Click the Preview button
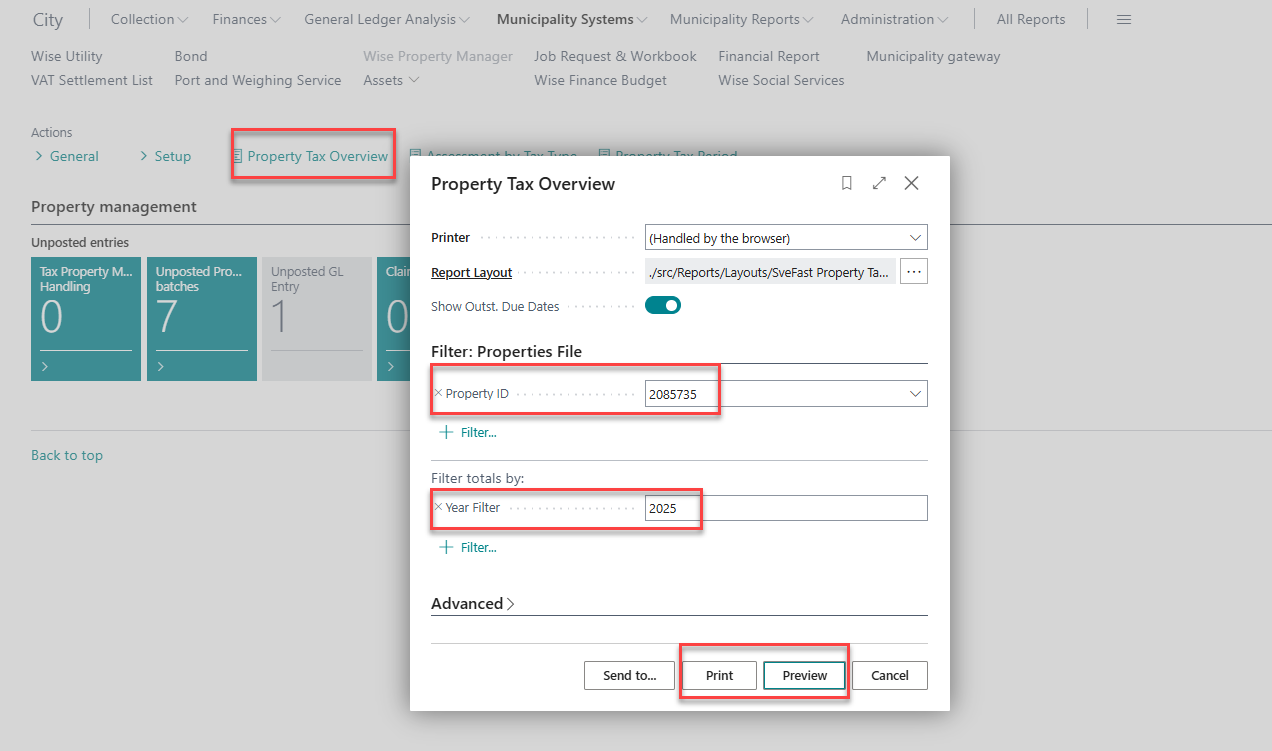This screenshot has height=751, width=1272. 805,675
